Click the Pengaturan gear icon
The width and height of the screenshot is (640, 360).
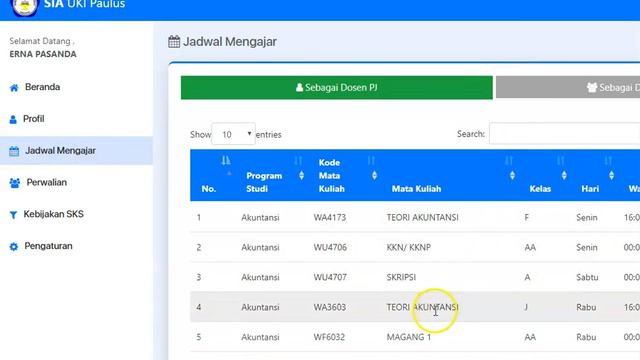point(14,247)
